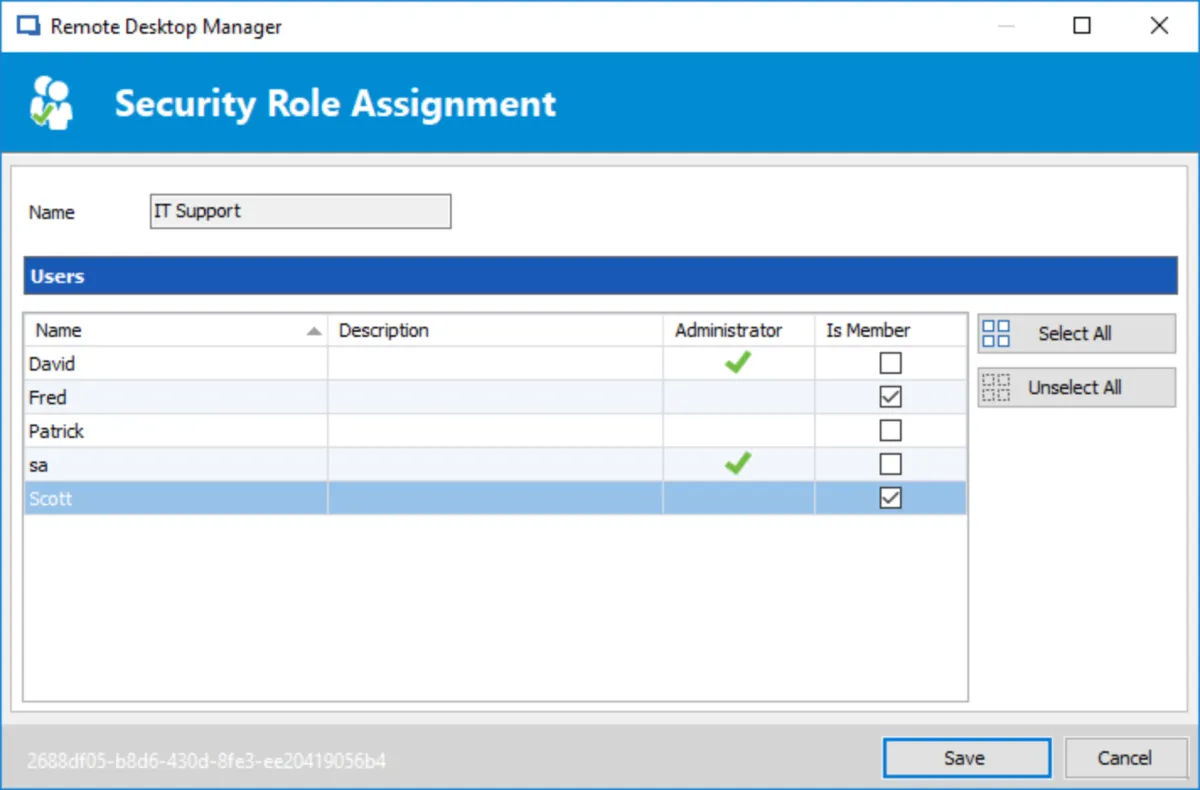Click the IT Support name field
Viewport: 1200px width, 790px height.
coord(300,212)
